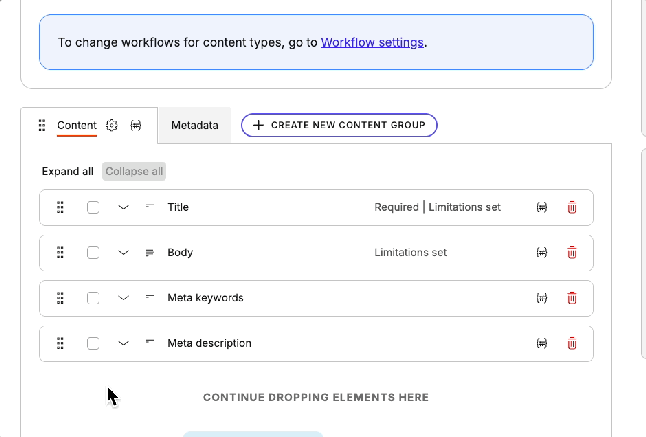
Task: Click Collapse all
Action: pos(134,171)
